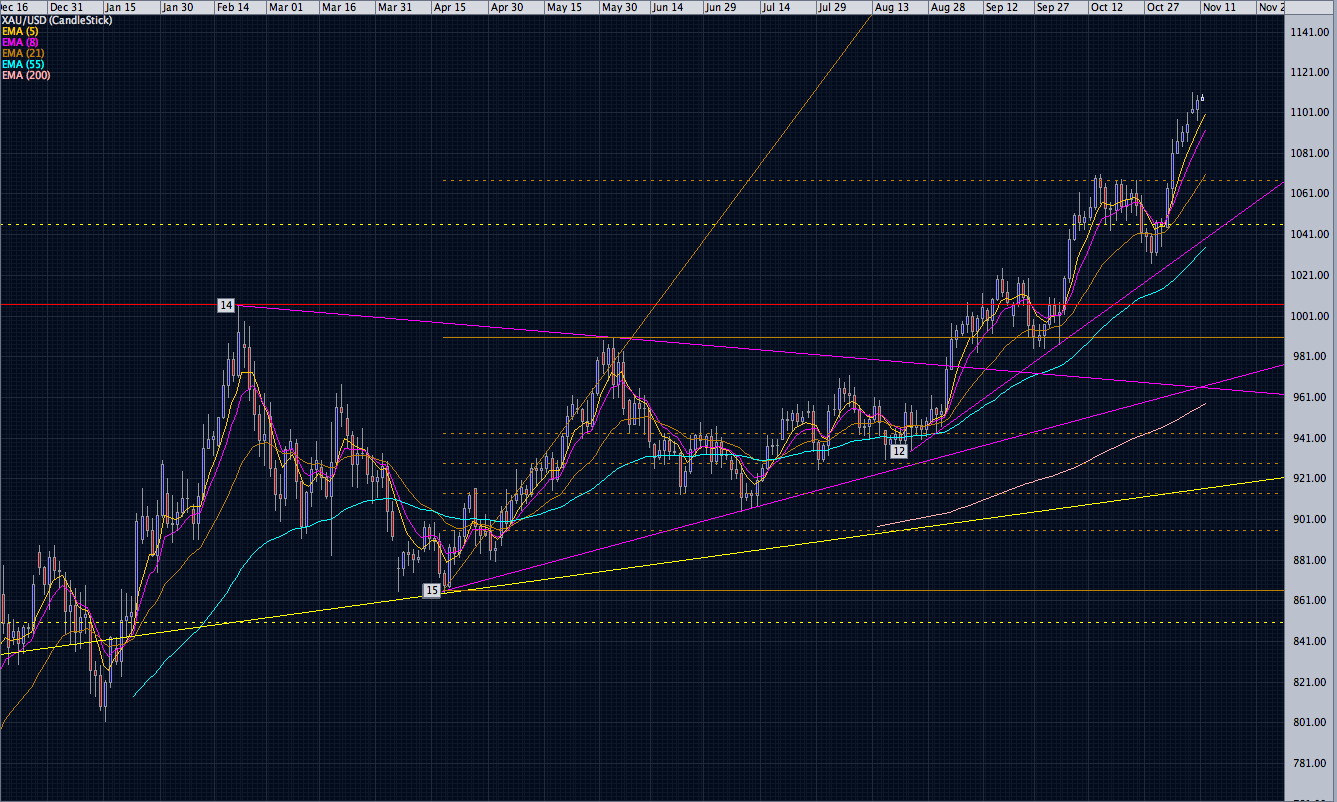Image resolution: width=1337 pixels, height=802 pixels.
Task: Click the Mar 31 date on time axis
Action: [396, 7]
